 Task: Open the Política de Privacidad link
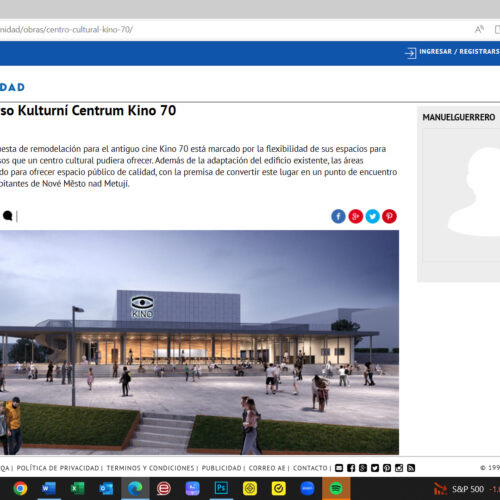(x=58, y=468)
